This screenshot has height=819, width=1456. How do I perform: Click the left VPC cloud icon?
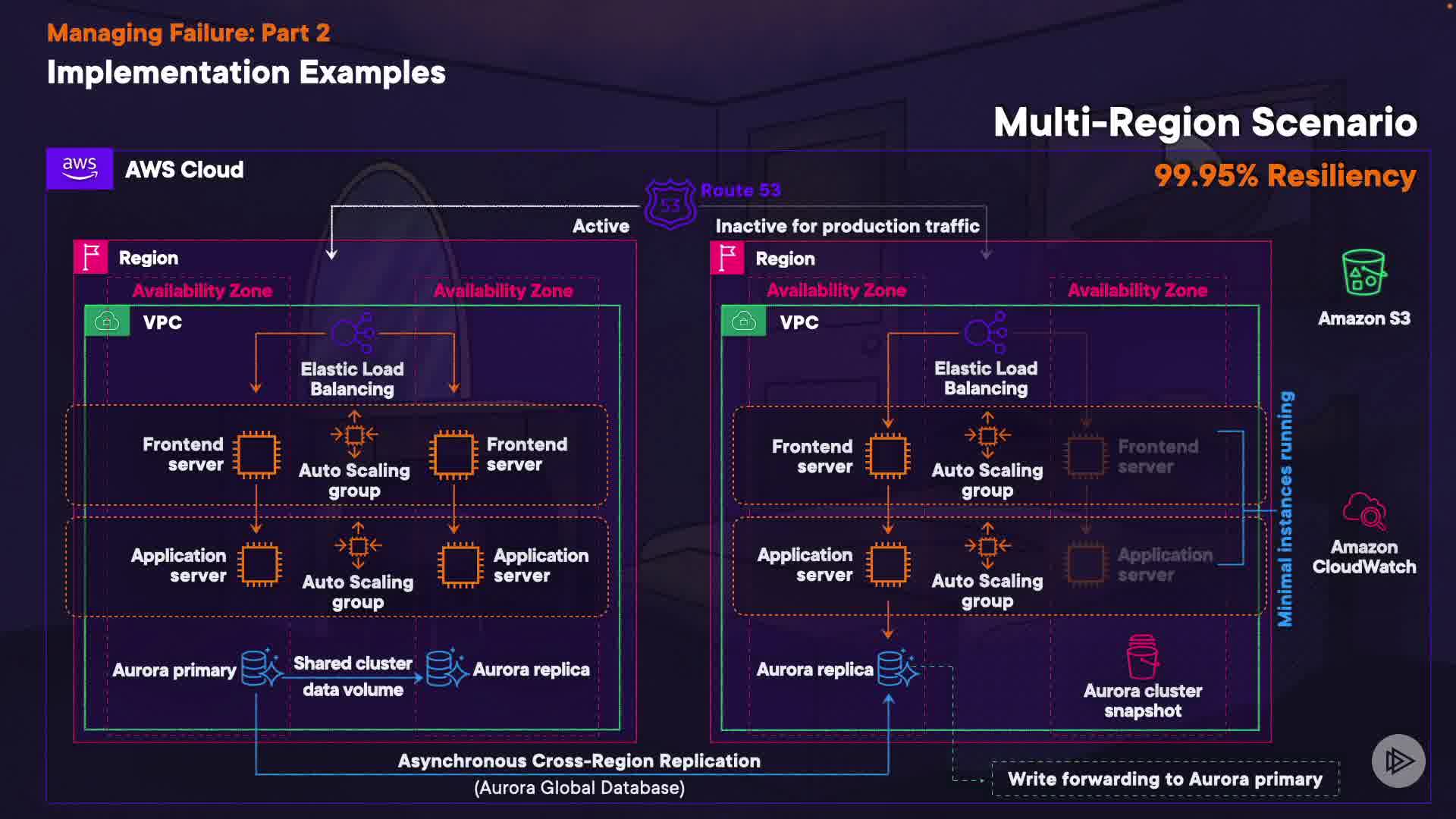(x=107, y=322)
